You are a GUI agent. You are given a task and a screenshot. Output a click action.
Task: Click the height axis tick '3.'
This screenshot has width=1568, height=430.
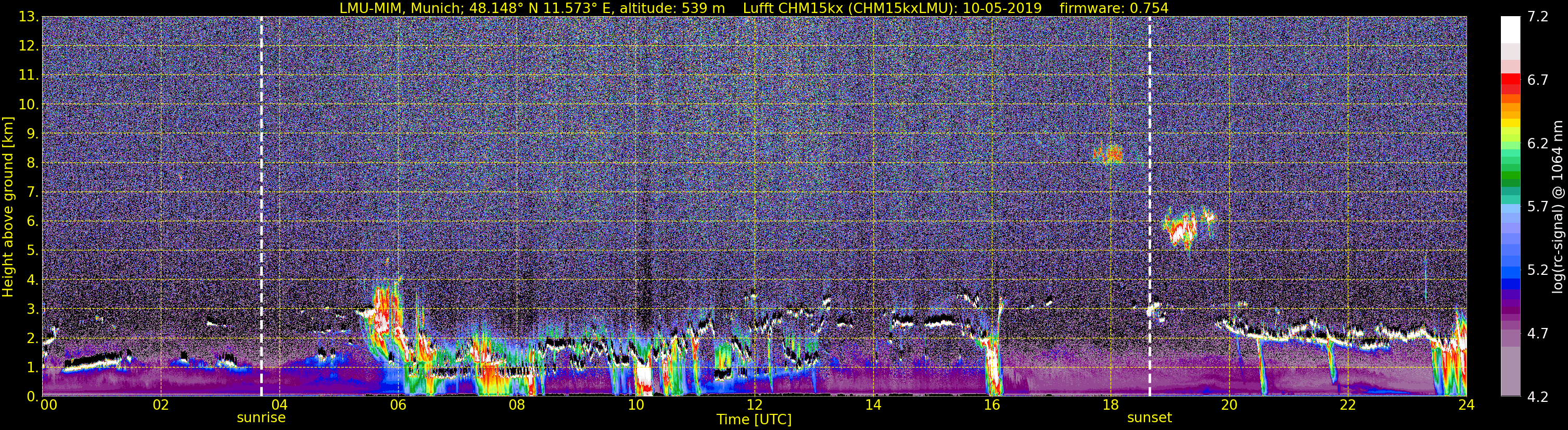(32, 309)
